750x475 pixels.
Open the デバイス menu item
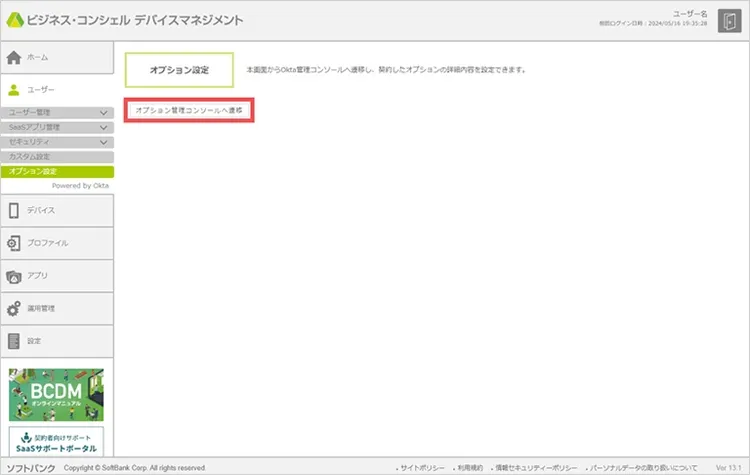pyautogui.click(x=57, y=210)
